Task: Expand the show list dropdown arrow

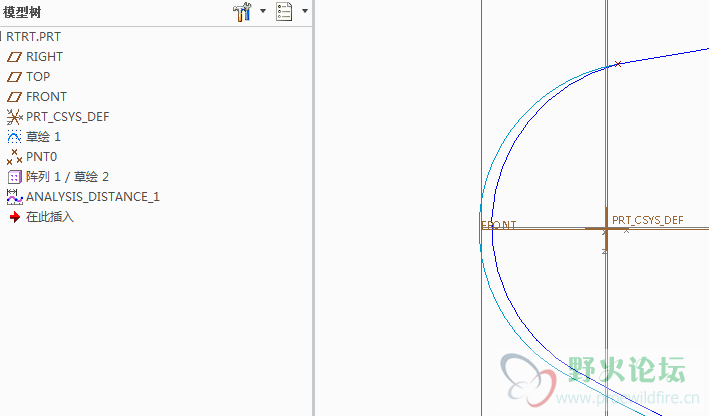Action: pos(305,11)
